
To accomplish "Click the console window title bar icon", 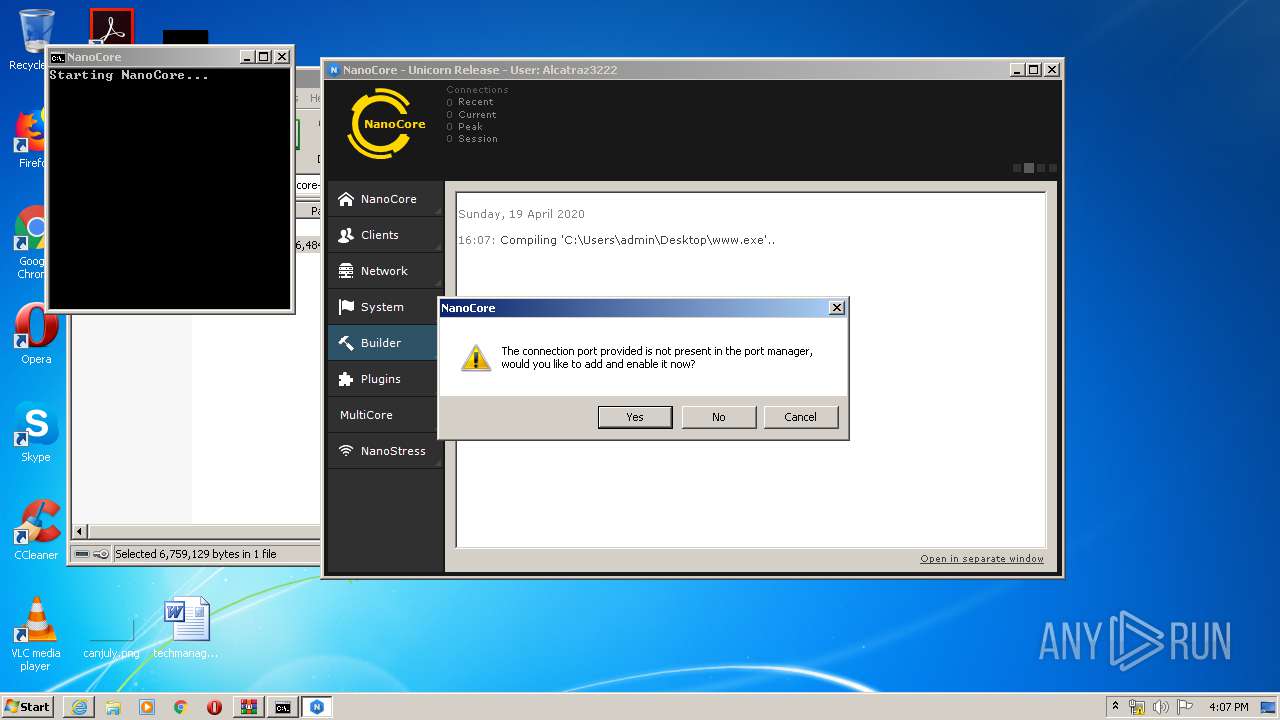I will point(58,57).
